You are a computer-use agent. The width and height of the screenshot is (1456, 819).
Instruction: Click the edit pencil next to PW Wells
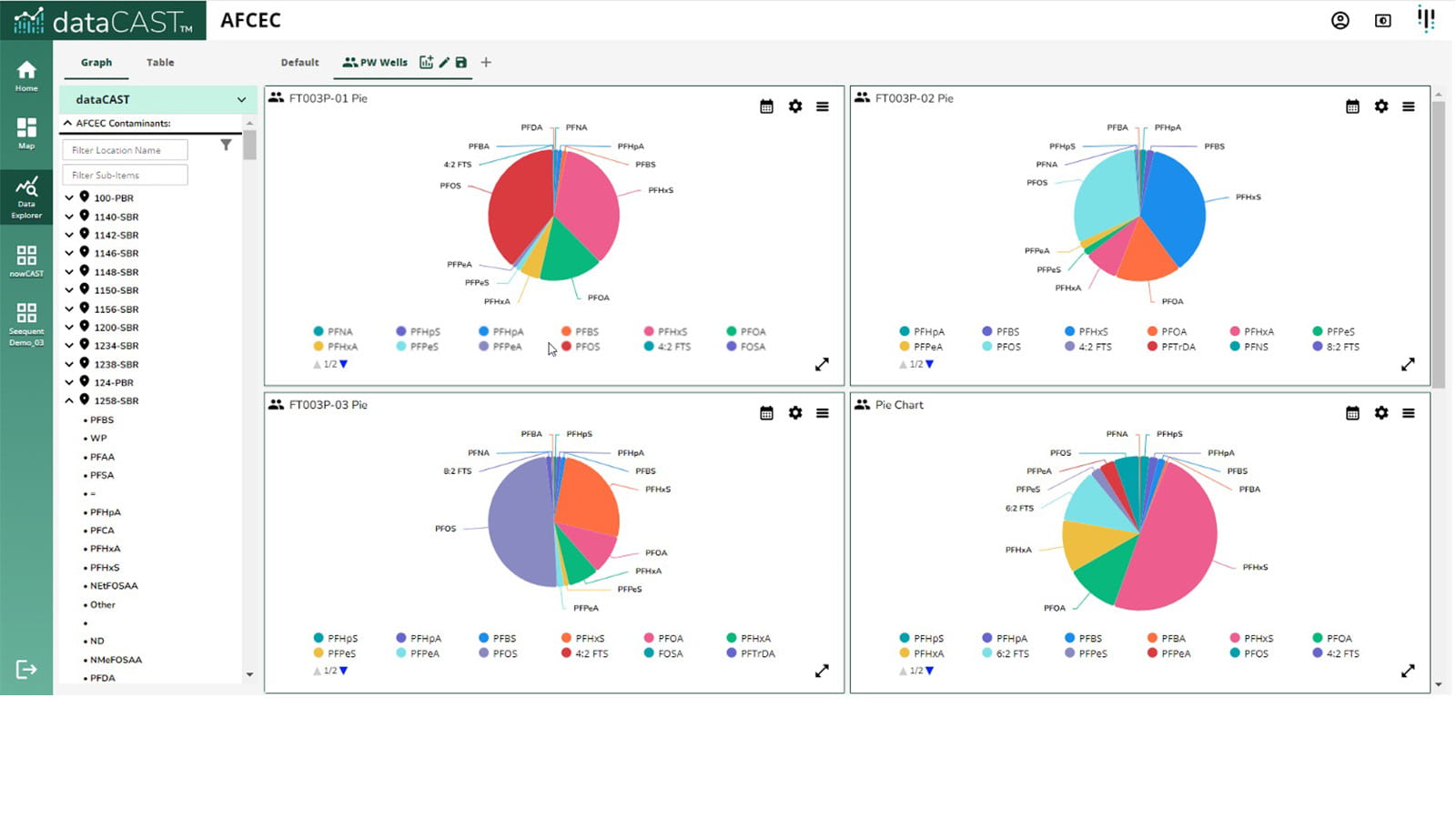[x=444, y=62]
